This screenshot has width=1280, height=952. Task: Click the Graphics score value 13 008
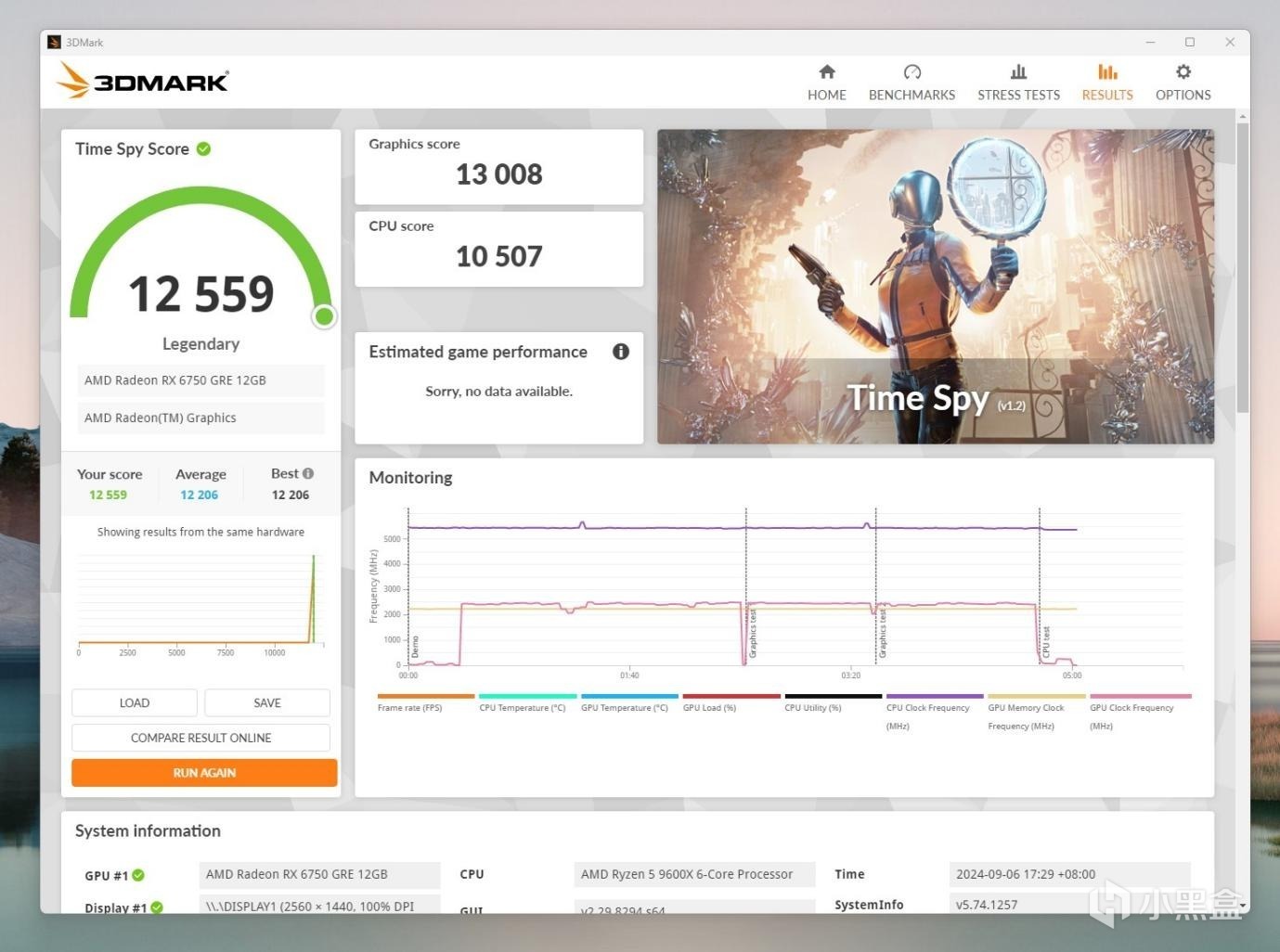coord(498,174)
